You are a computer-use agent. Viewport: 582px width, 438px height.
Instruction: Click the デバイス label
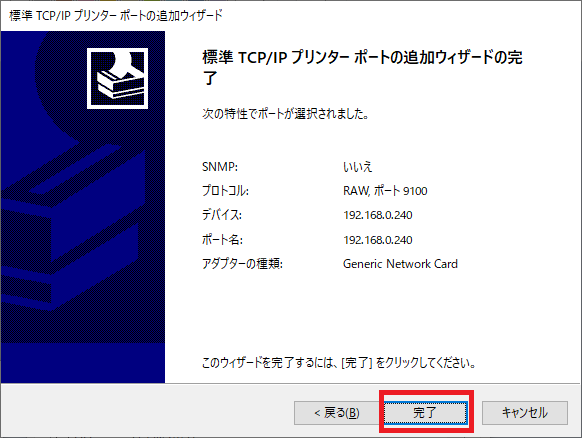pyautogui.click(x=222, y=215)
